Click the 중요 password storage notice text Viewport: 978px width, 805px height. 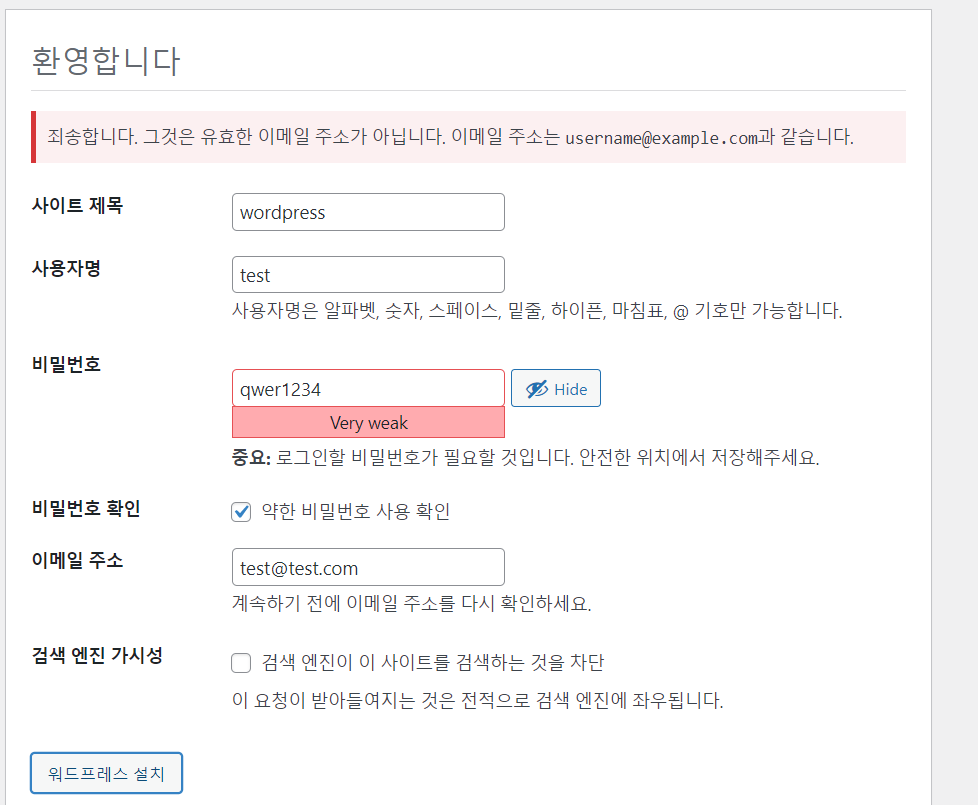tap(525, 458)
